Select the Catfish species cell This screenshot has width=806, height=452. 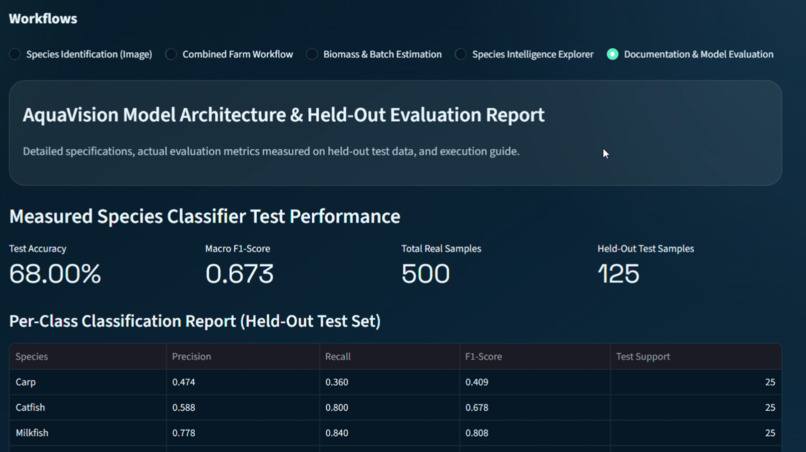click(x=87, y=407)
